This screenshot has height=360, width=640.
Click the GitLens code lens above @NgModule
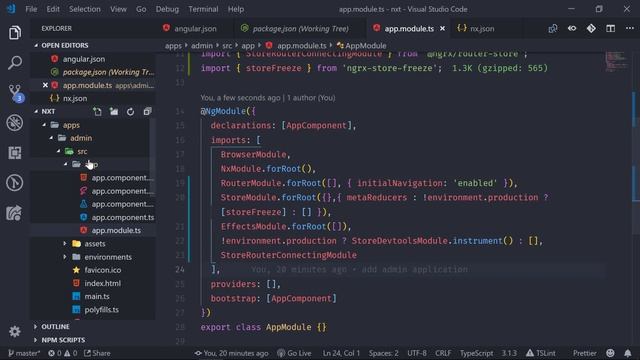point(268,98)
